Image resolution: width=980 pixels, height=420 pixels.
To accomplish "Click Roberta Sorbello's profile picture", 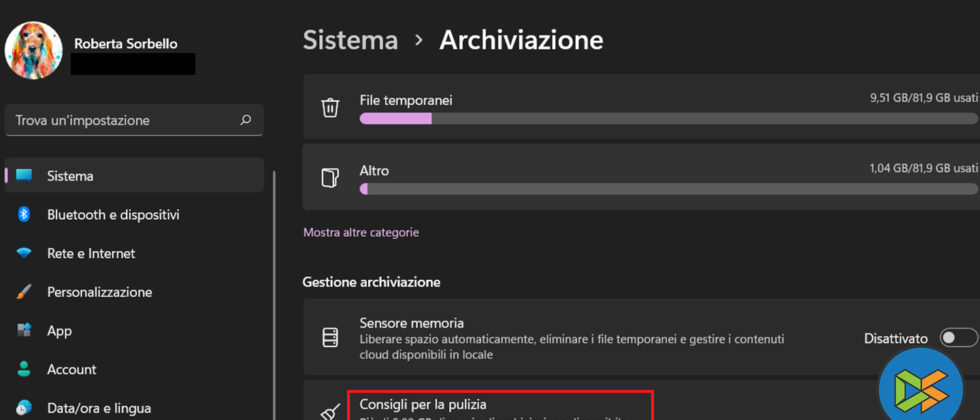I will click(35, 51).
